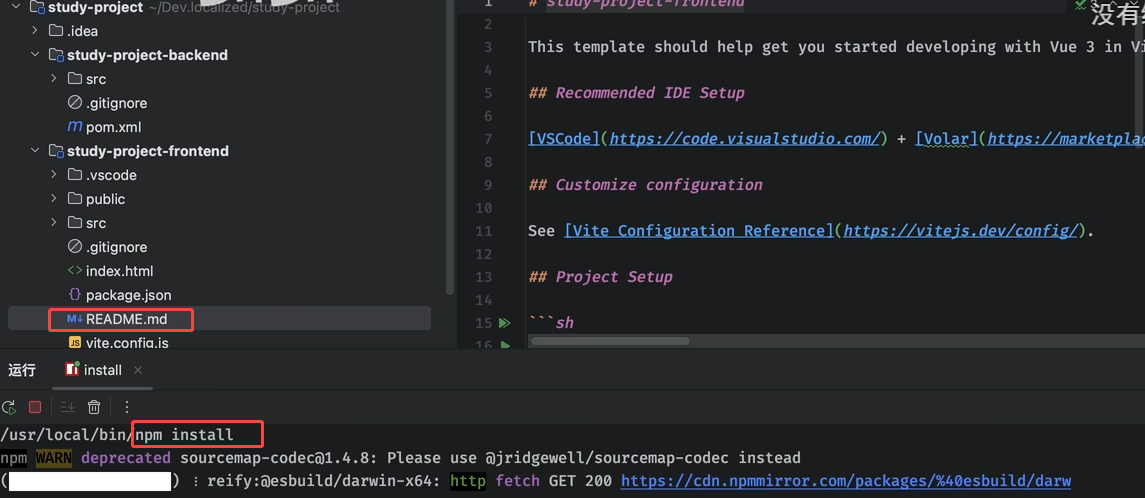The height and width of the screenshot is (498, 1145).
Task: Click the folder icon of .idea
Action: (x=56, y=31)
